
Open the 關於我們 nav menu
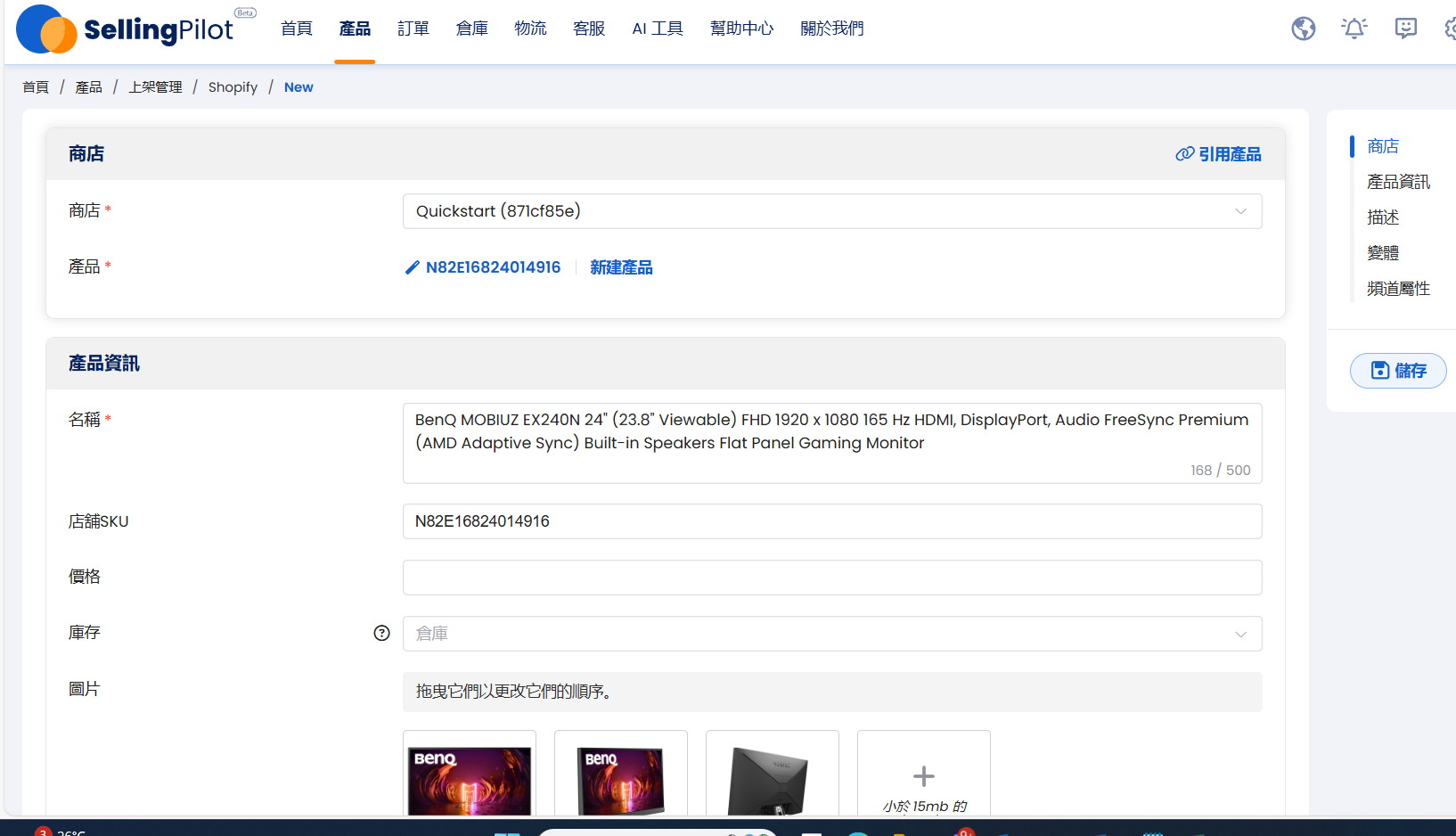pyautogui.click(x=832, y=29)
